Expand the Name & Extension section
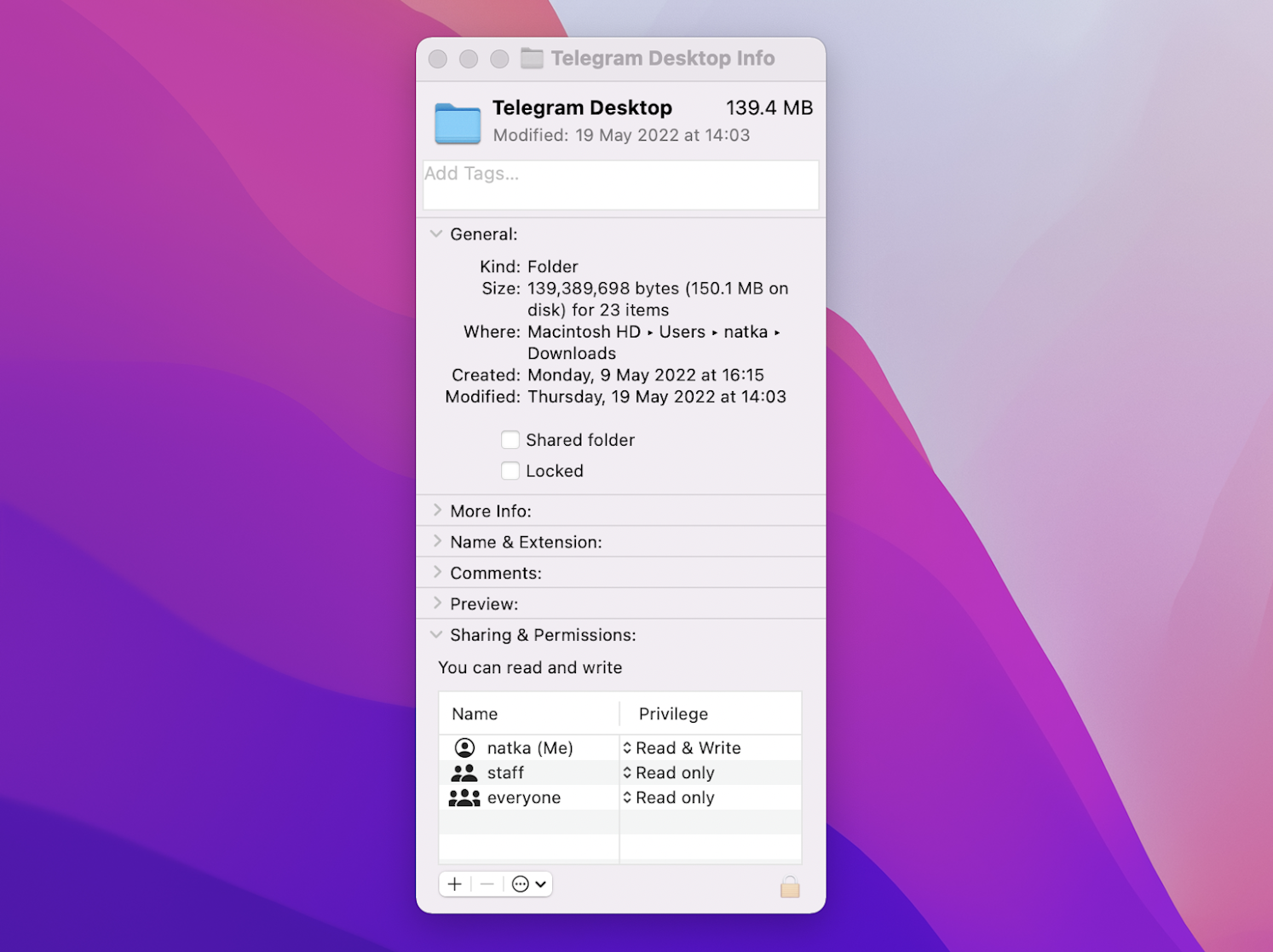1273x952 pixels. (437, 541)
